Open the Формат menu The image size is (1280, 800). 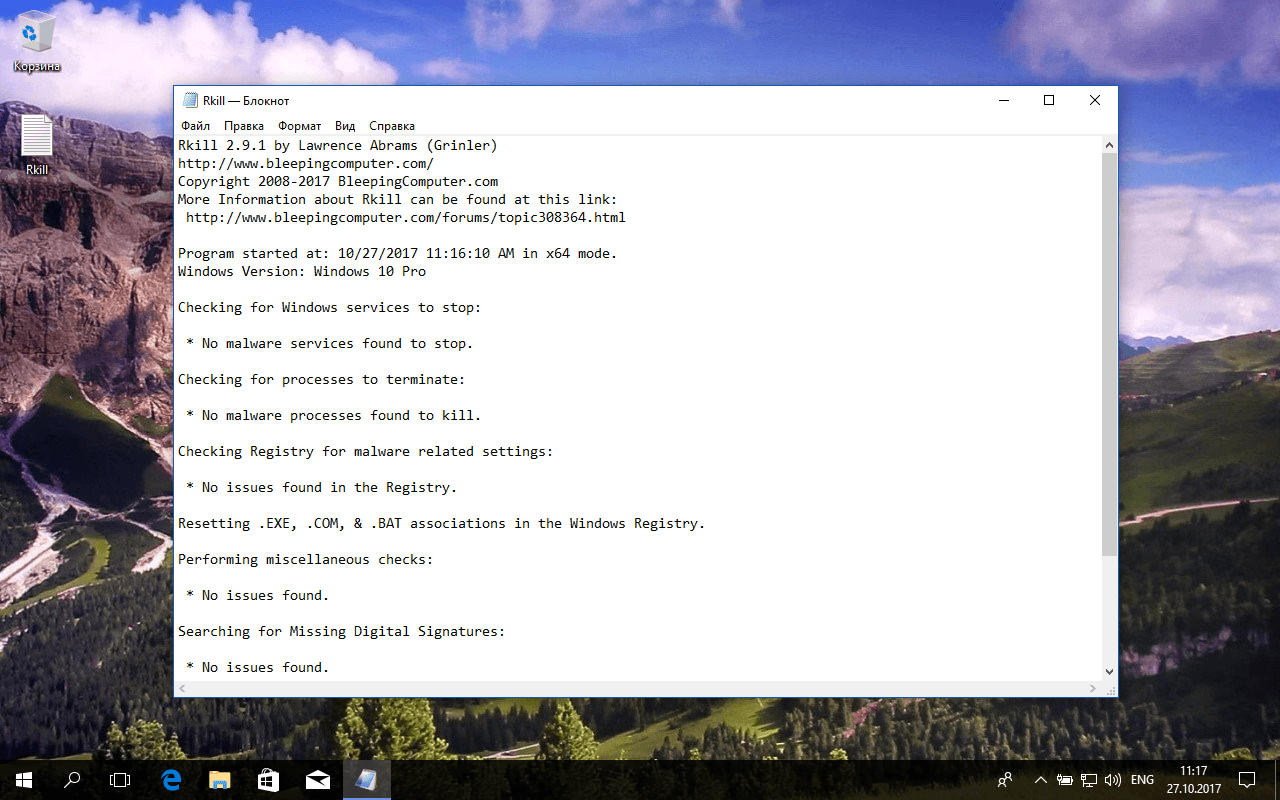[x=300, y=126]
